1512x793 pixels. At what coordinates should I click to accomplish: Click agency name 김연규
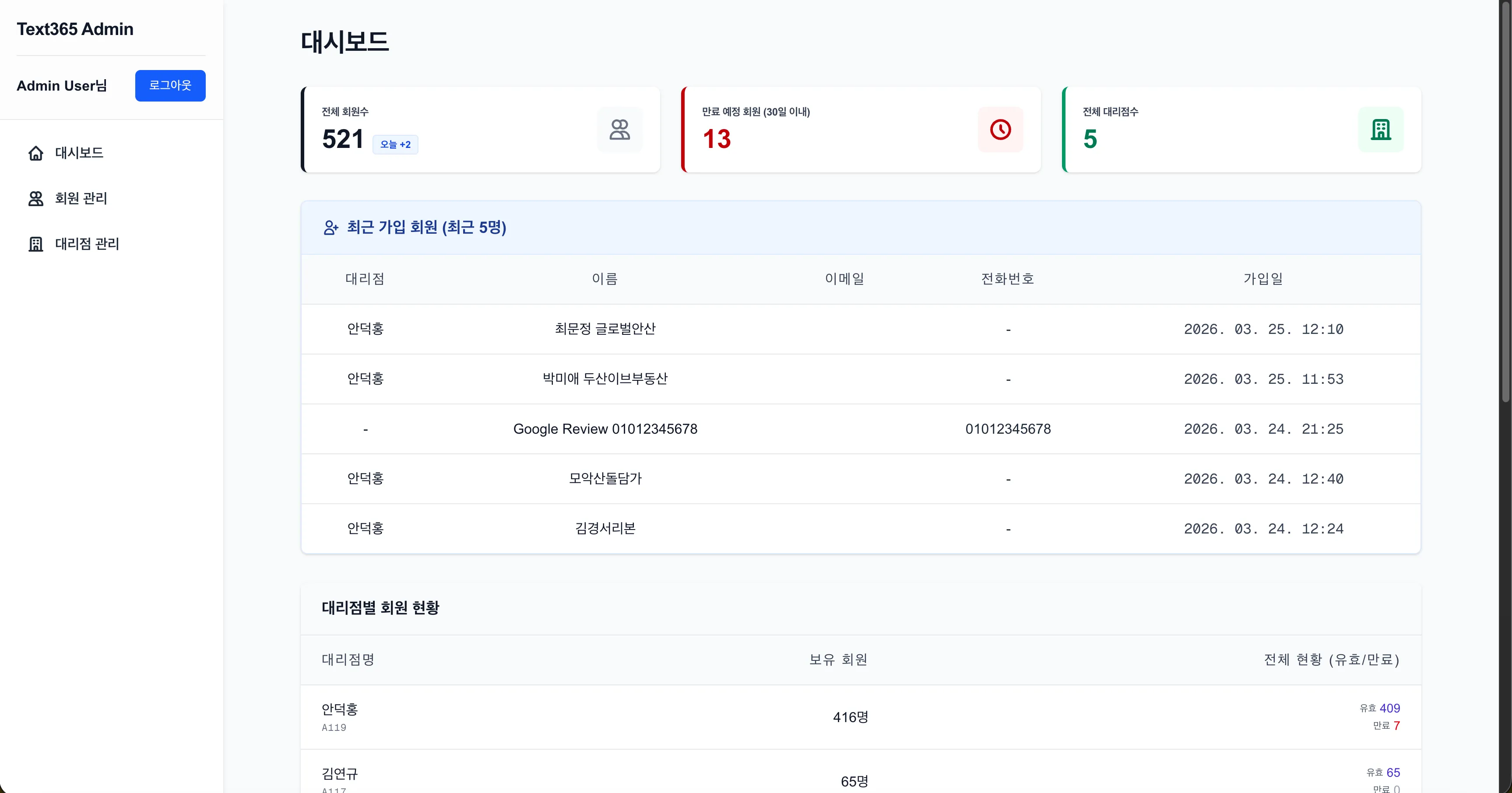point(340,774)
